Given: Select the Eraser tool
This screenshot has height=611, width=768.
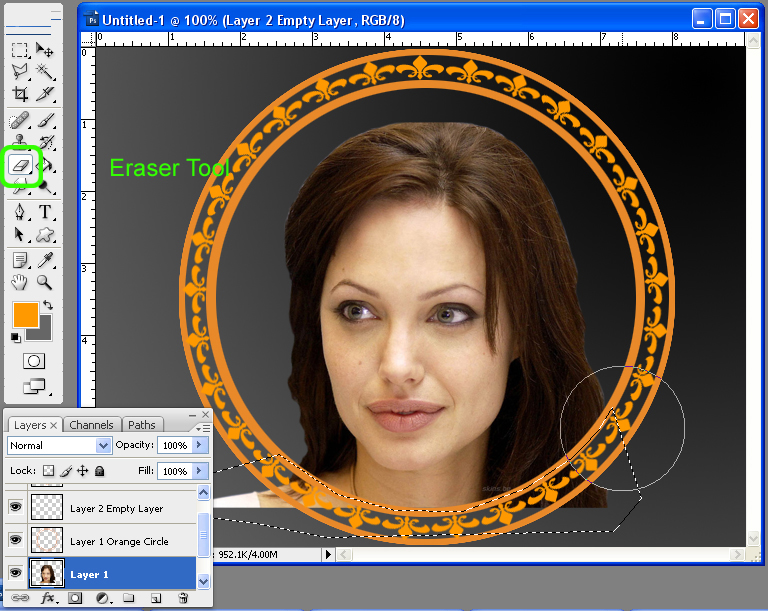Looking at the screenshot, I should [20, 166].
